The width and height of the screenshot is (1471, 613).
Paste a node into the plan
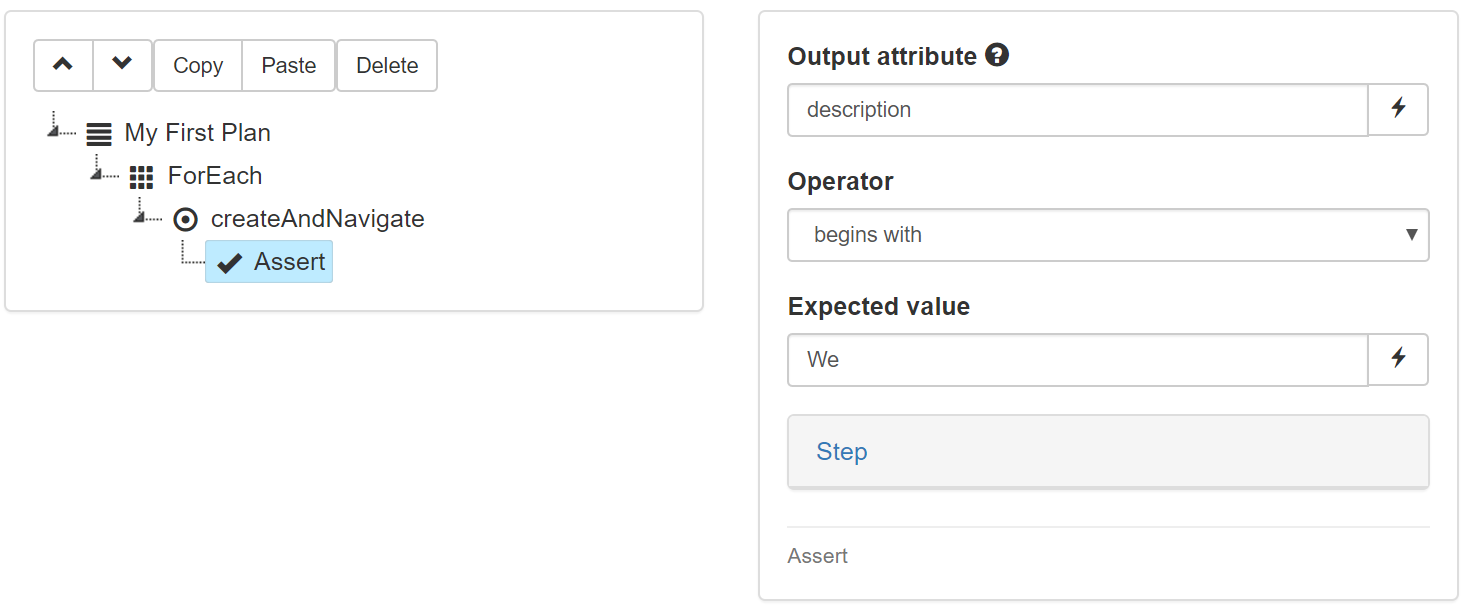click(x=289, y=65)
